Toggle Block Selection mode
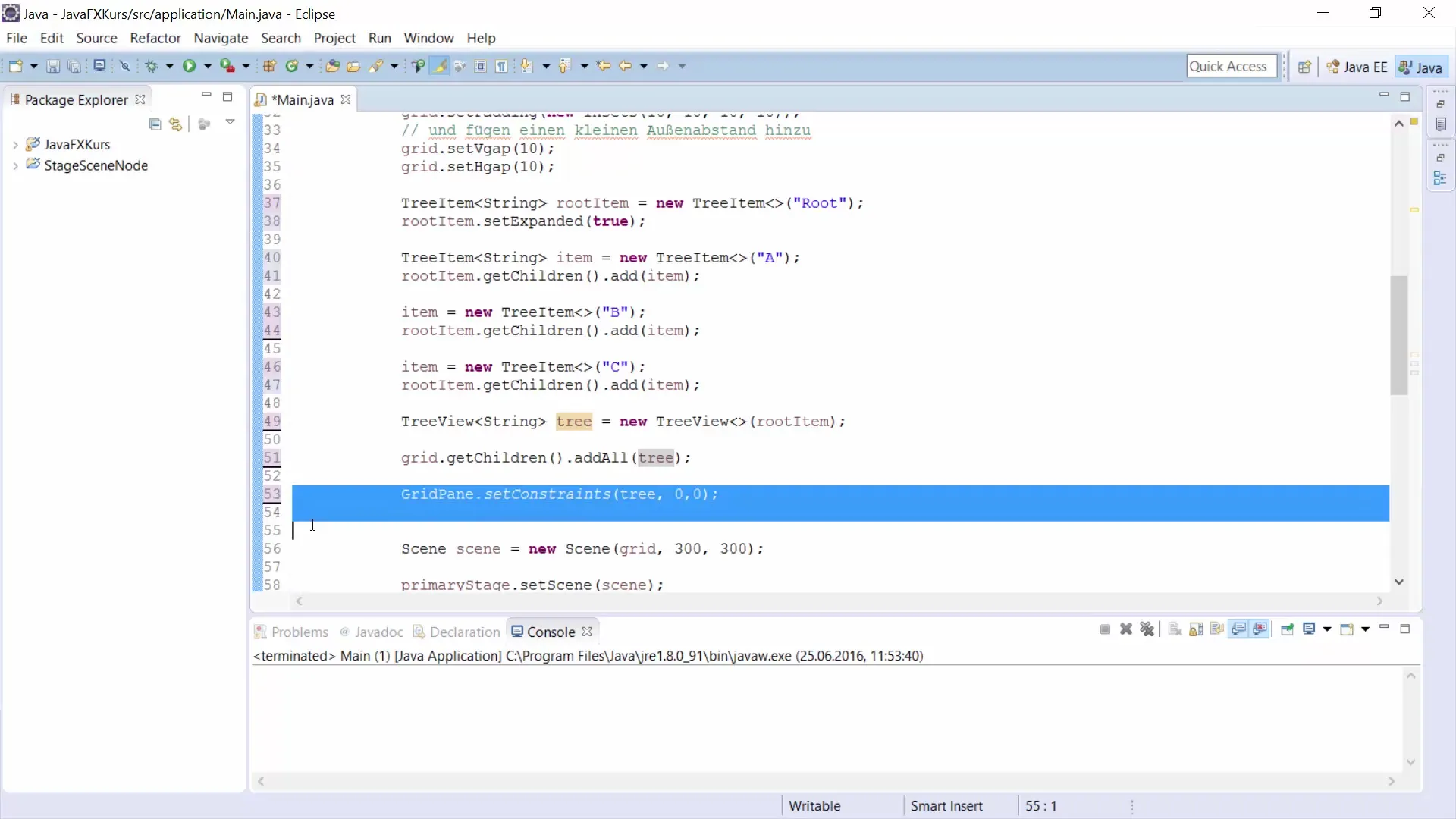Viewport: 1456px width, 819px height. pos(480,66)
